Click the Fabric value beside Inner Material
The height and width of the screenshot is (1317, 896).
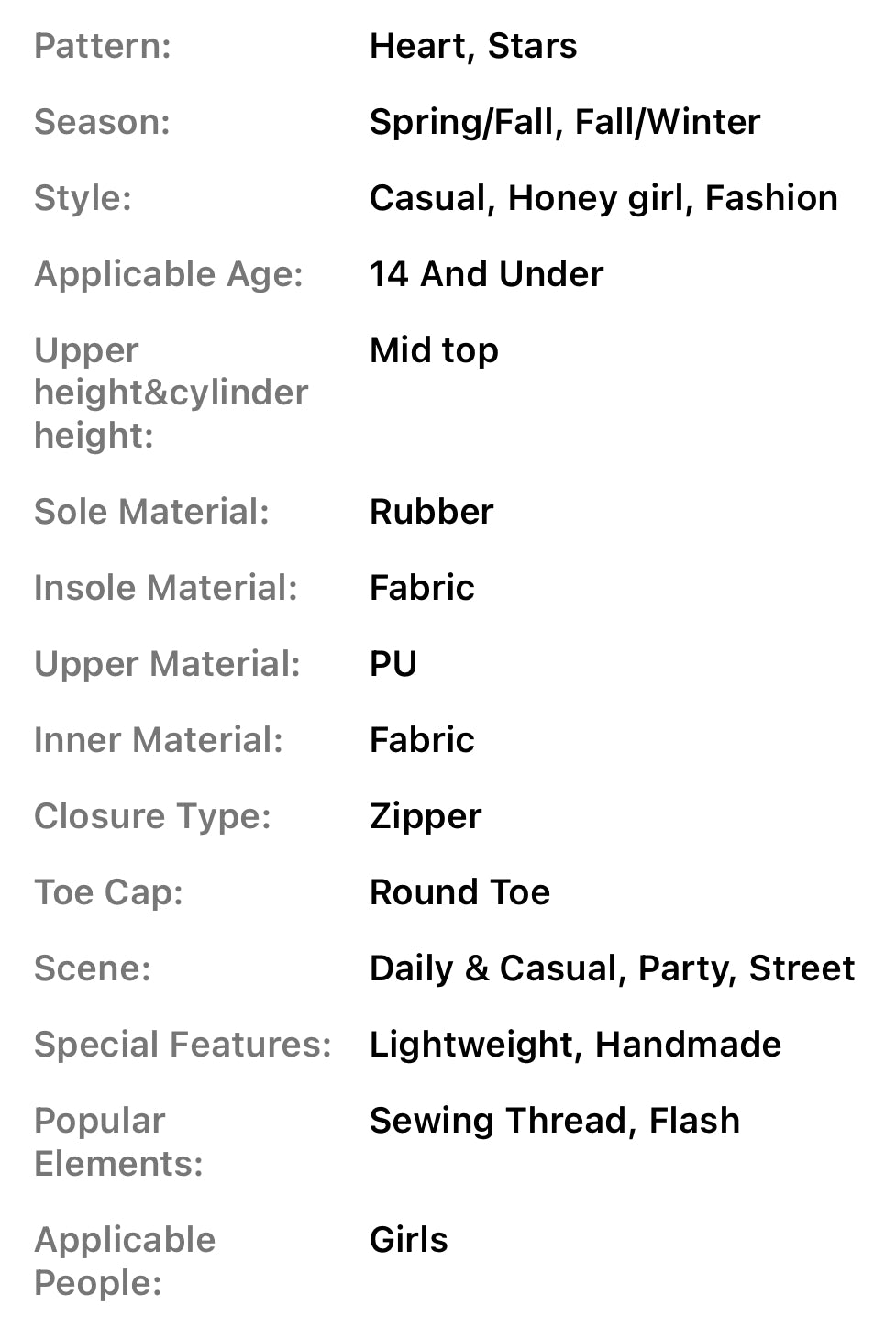point(422,740)
